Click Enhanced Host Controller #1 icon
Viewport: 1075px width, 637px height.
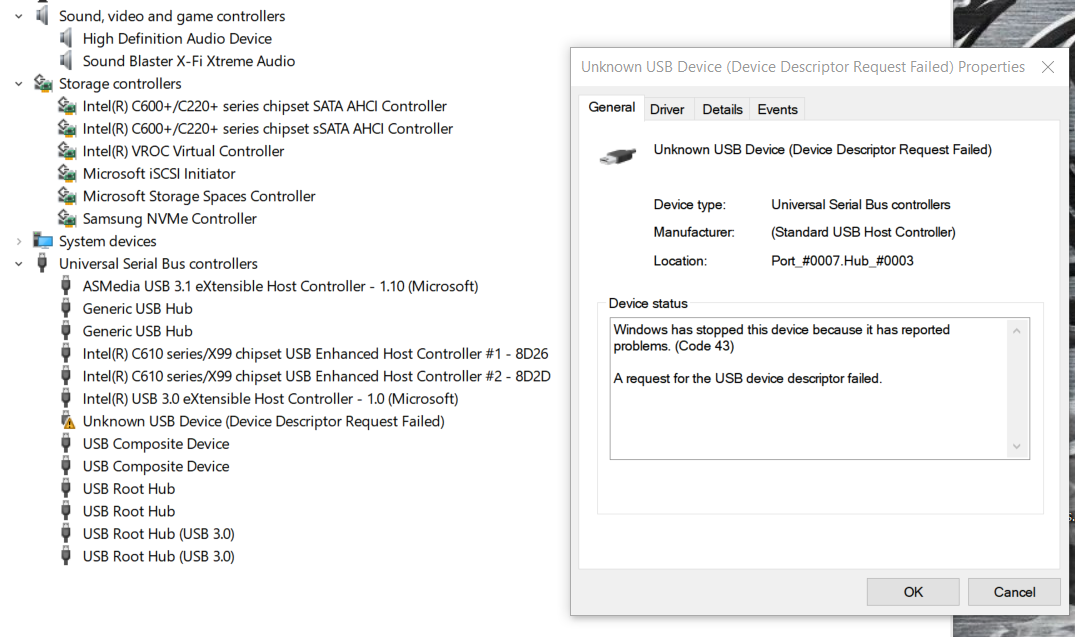click(x=66, y=354)
